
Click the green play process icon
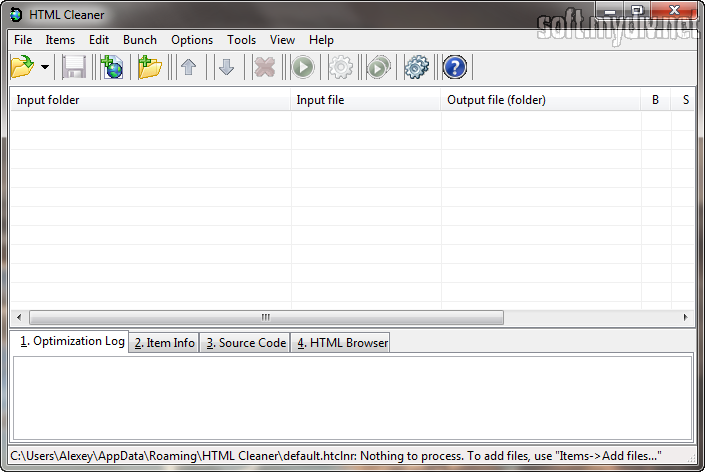click(303, 68)
